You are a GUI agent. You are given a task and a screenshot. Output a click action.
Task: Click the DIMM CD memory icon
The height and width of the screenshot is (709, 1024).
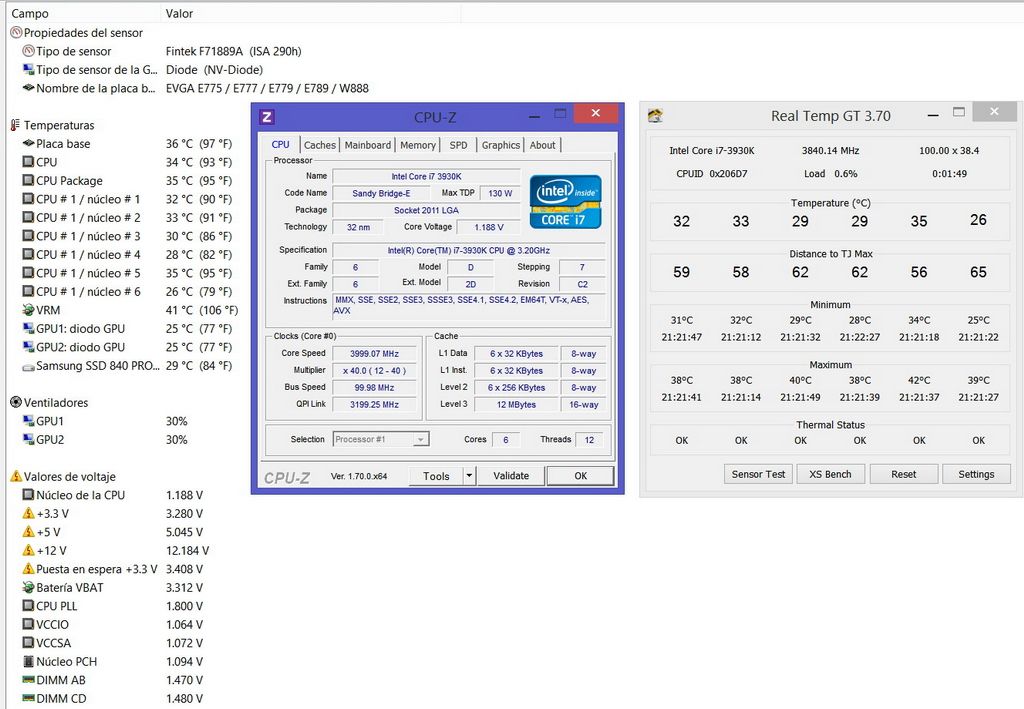(x=29, y=699)
